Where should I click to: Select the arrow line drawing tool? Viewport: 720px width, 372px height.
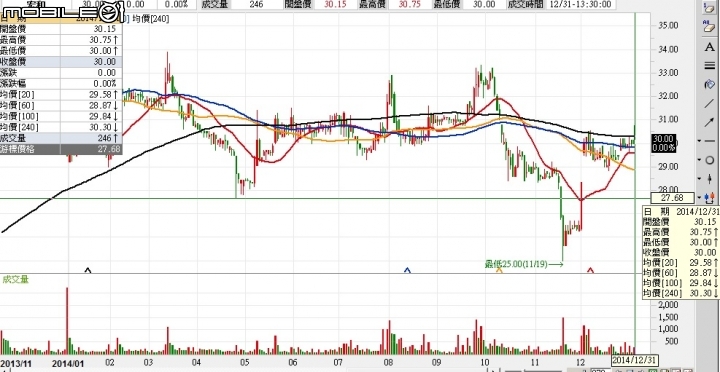tap(709, 122)
